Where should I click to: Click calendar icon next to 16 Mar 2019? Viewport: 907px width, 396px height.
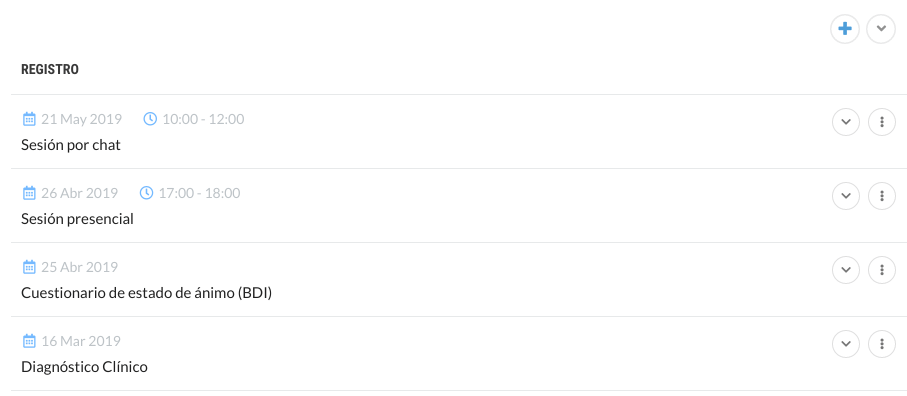click(x=29, y=341)
